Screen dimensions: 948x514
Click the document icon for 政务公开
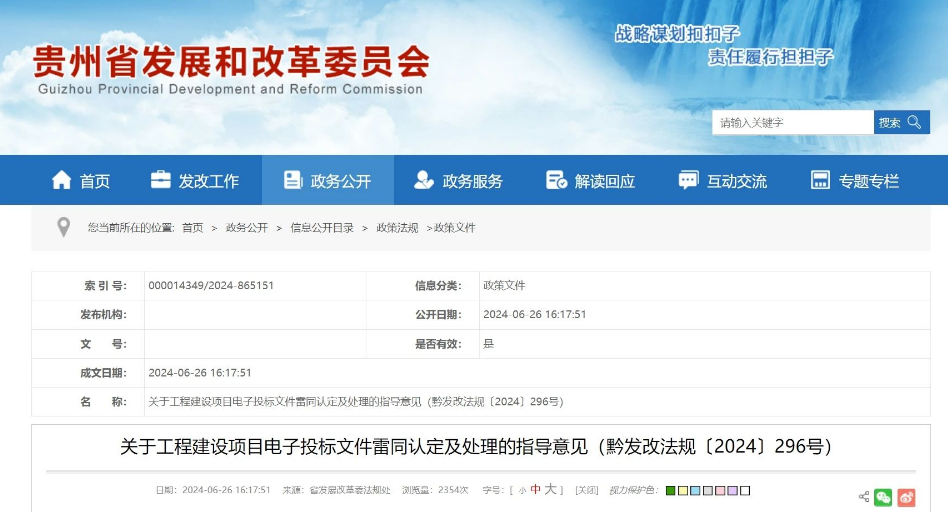(x=293, y=180)
